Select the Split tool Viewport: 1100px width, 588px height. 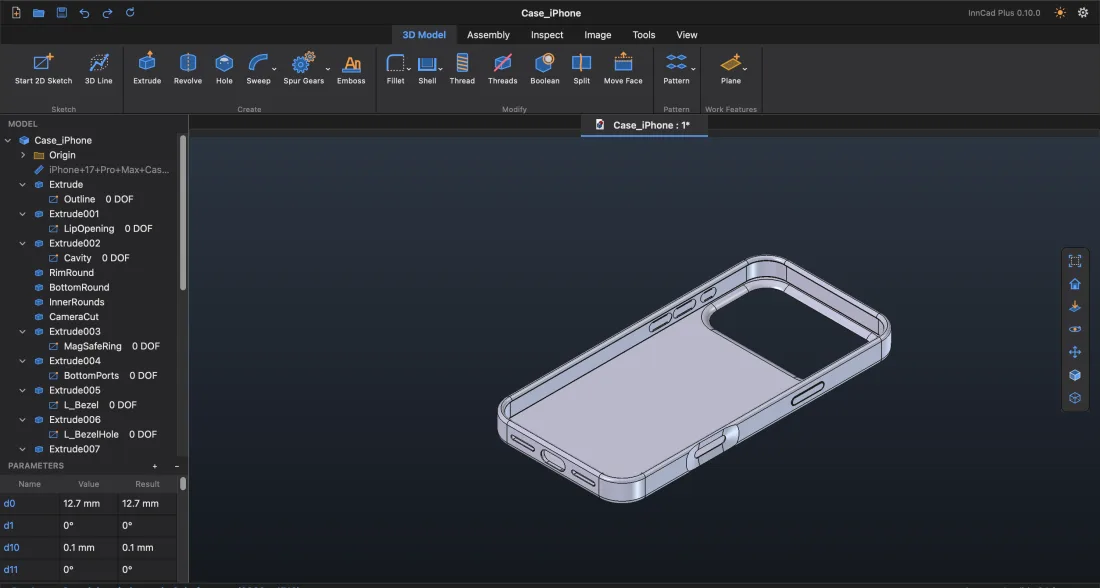581,69
